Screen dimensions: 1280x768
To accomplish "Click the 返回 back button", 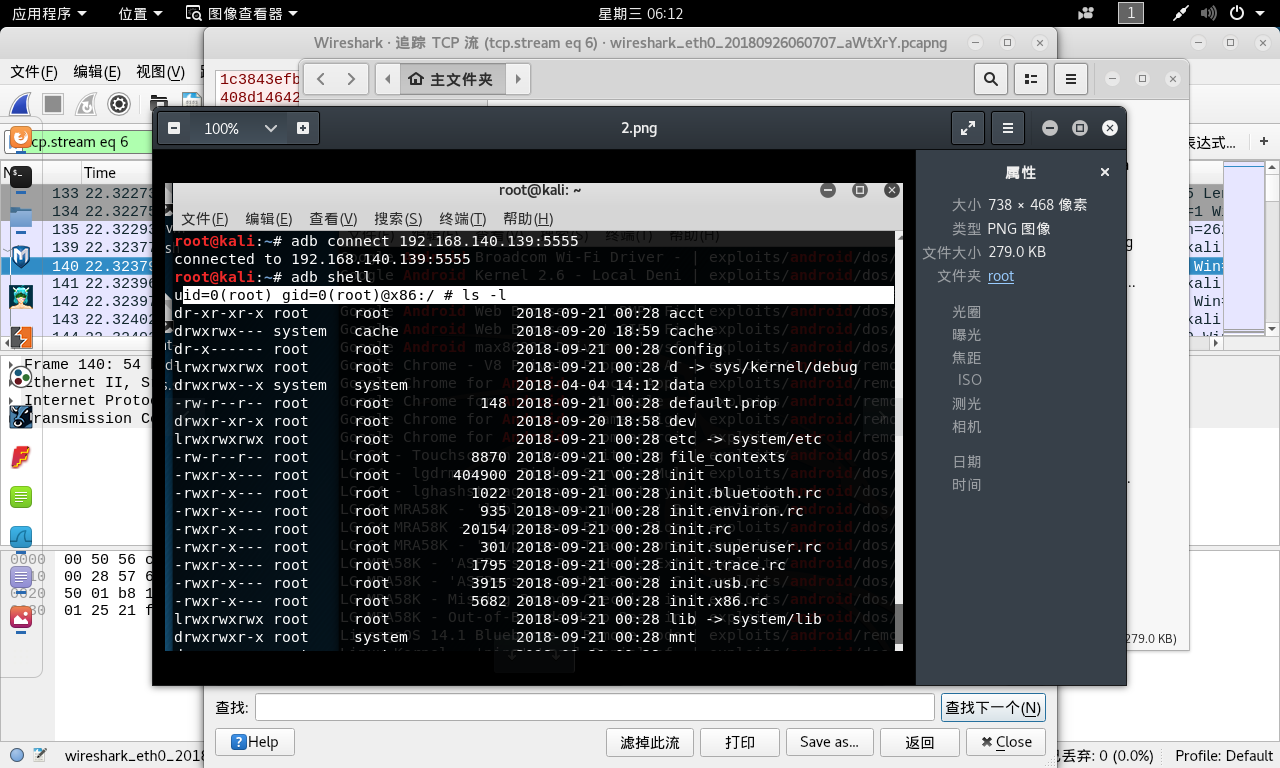I will [920, 742].
